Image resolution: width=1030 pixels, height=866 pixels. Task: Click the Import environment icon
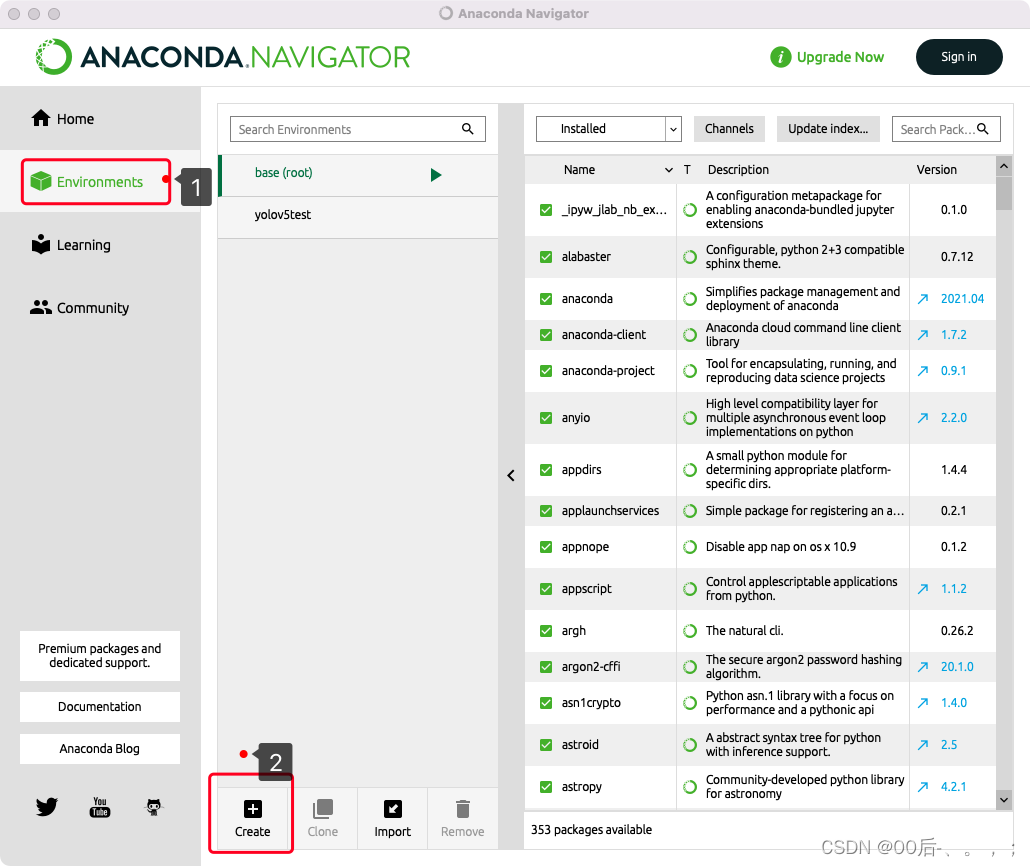click(393, 809)
